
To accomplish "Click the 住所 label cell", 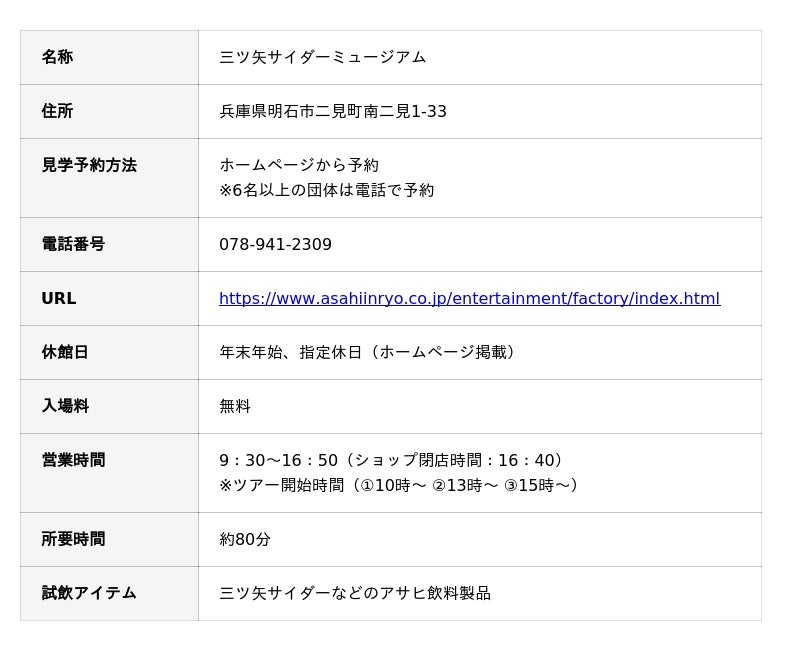I will [x=109, y=111].
